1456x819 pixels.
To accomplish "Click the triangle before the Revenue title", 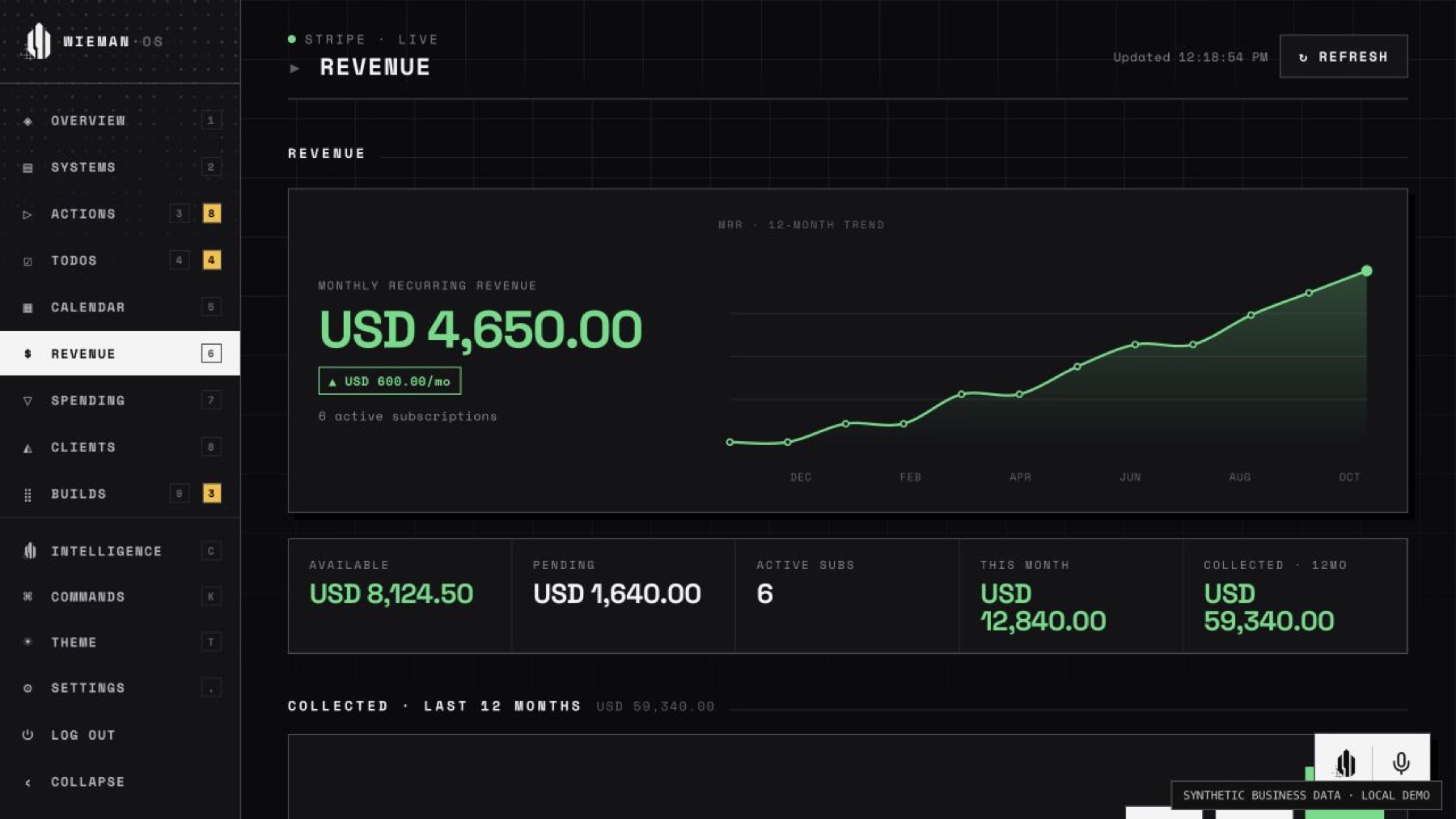I will point(294,68).
